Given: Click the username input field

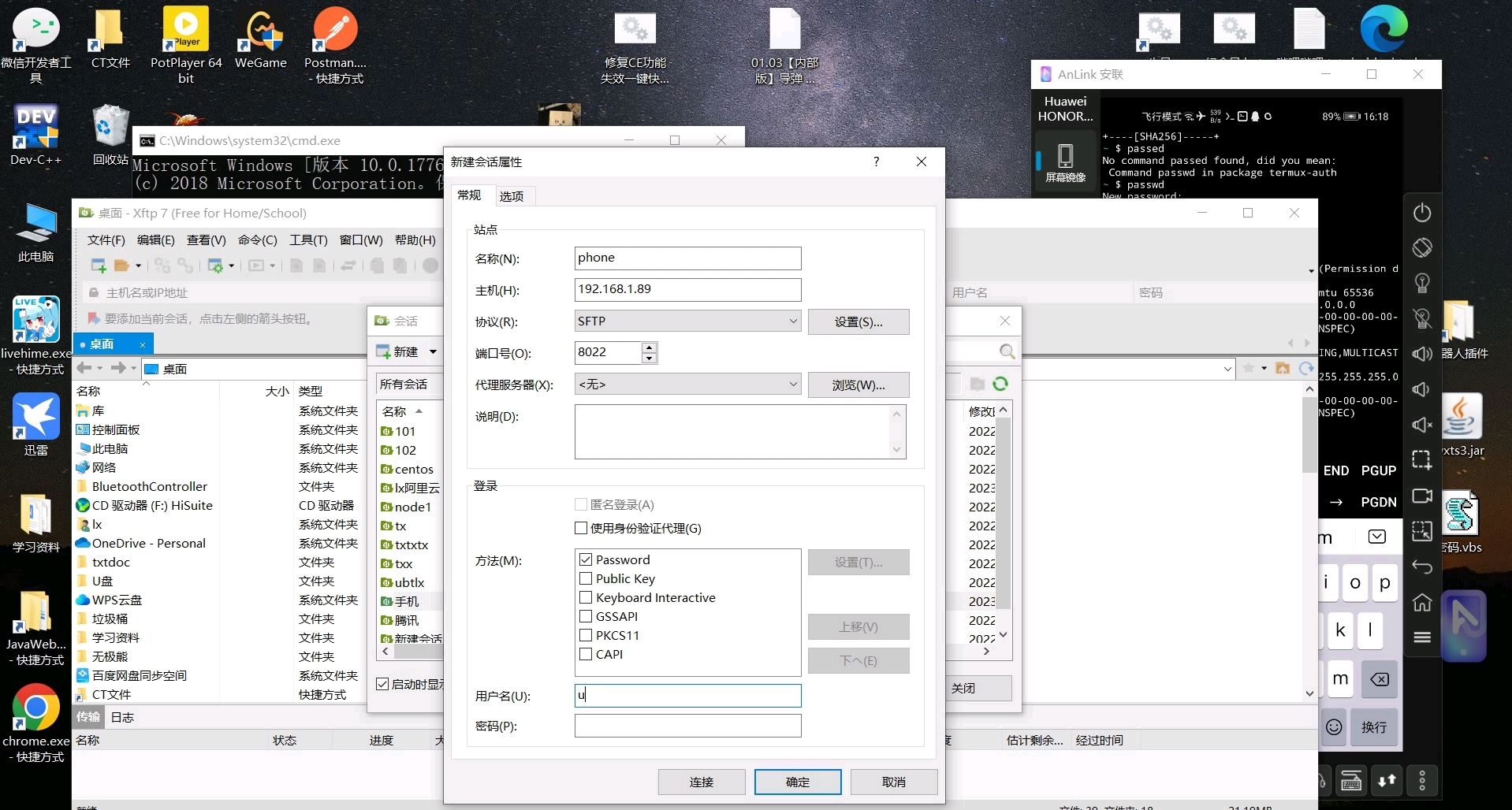Looking at the screenshot, I should pos(686,695).
